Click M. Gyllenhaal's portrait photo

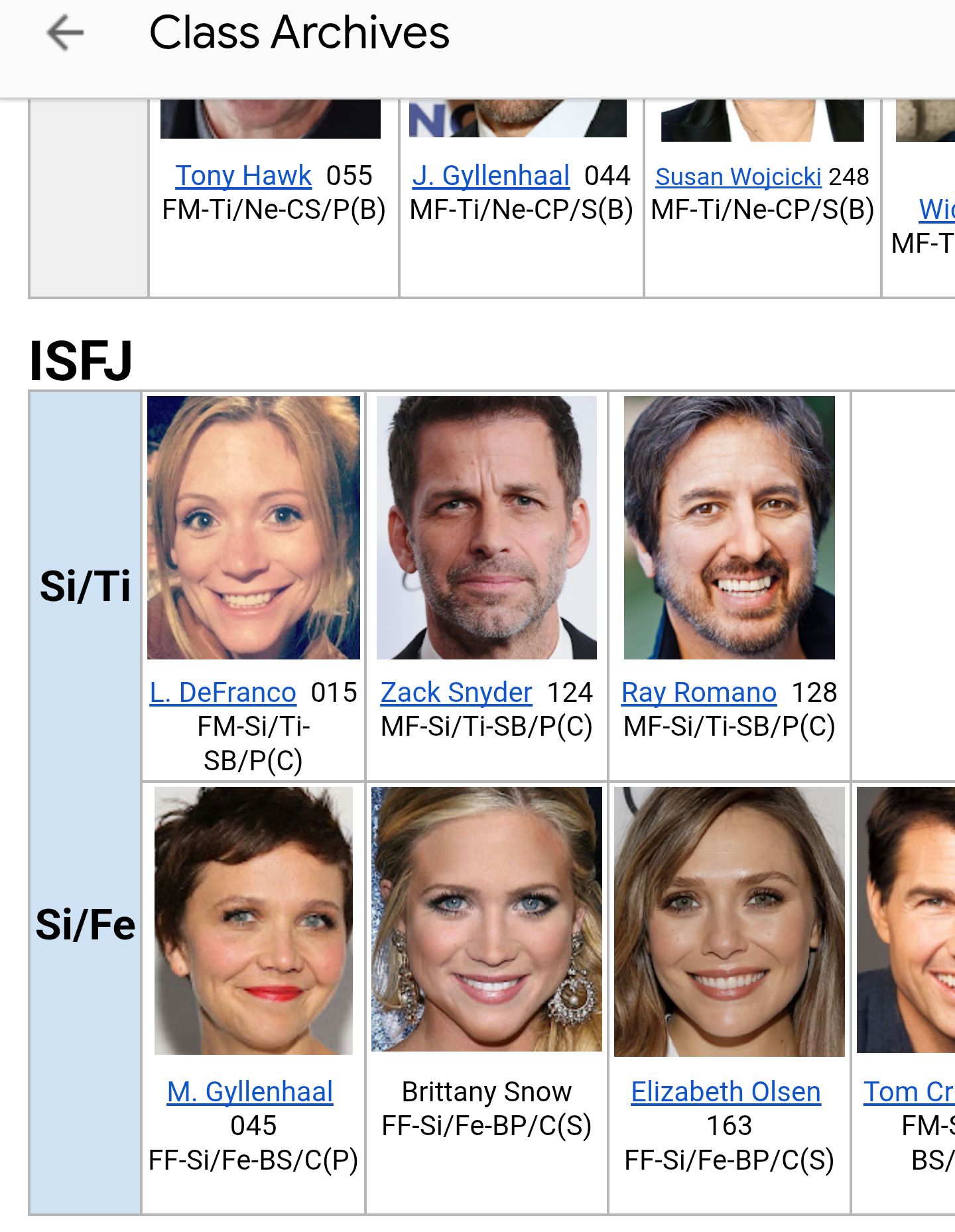(253, 921)
